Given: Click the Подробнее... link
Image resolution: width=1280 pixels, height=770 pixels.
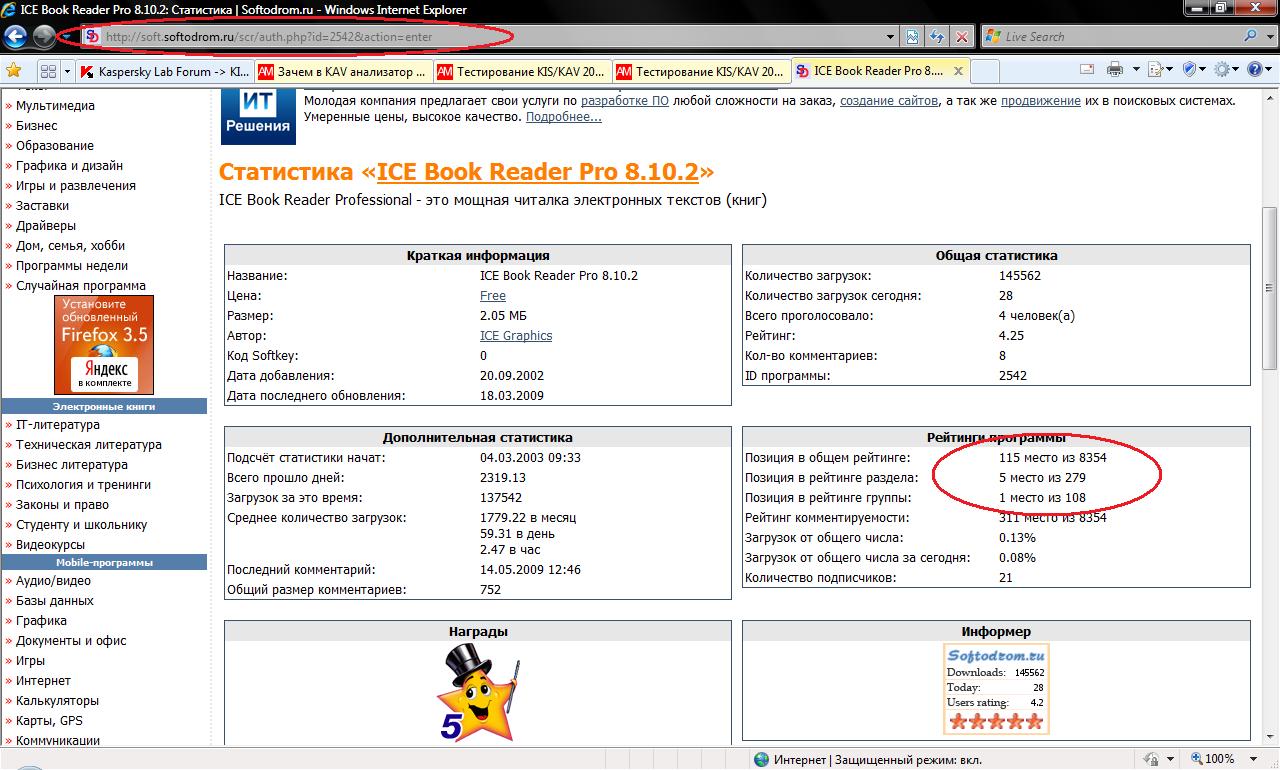Looking at the screenshot, I should click(563, 117).
